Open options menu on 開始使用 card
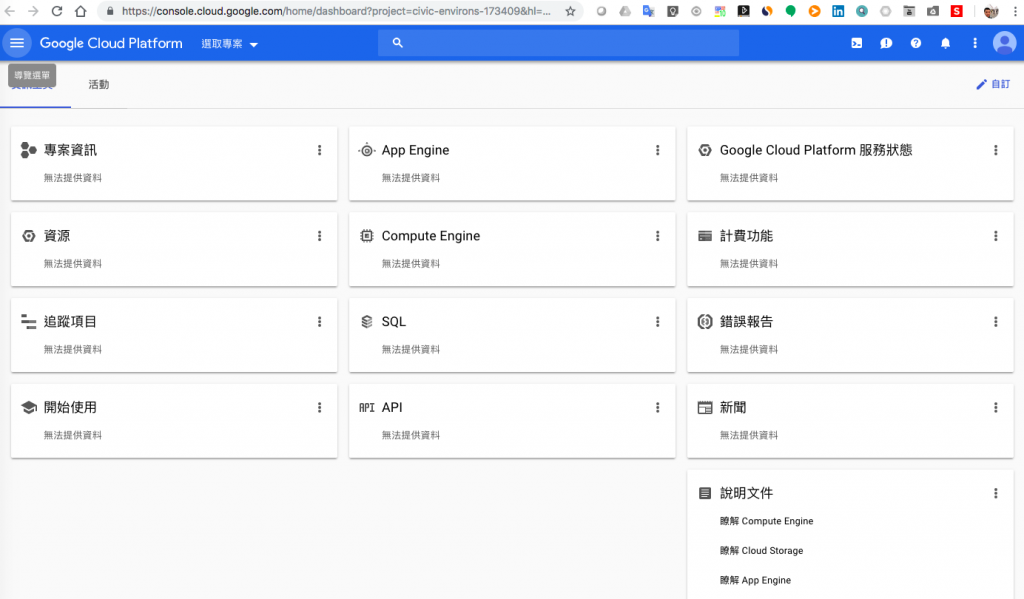 click(319, 408)
